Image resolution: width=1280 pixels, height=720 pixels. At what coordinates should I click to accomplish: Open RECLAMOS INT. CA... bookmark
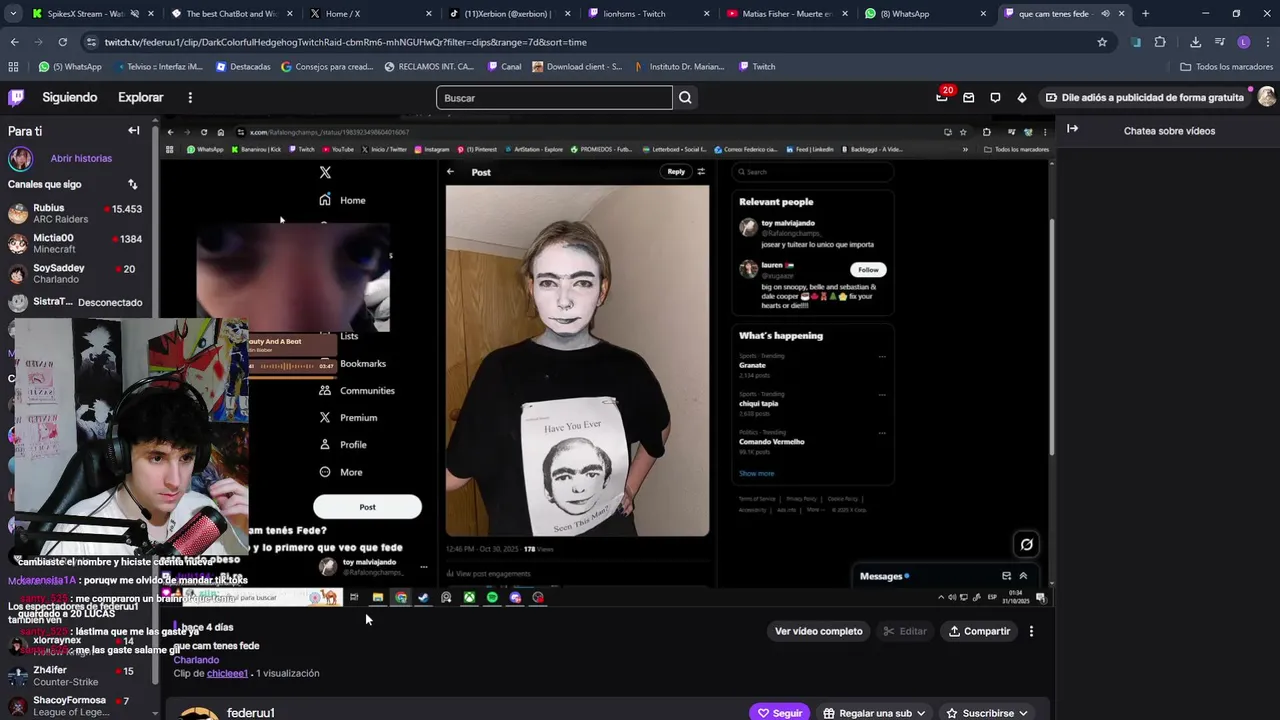[429, 67]
